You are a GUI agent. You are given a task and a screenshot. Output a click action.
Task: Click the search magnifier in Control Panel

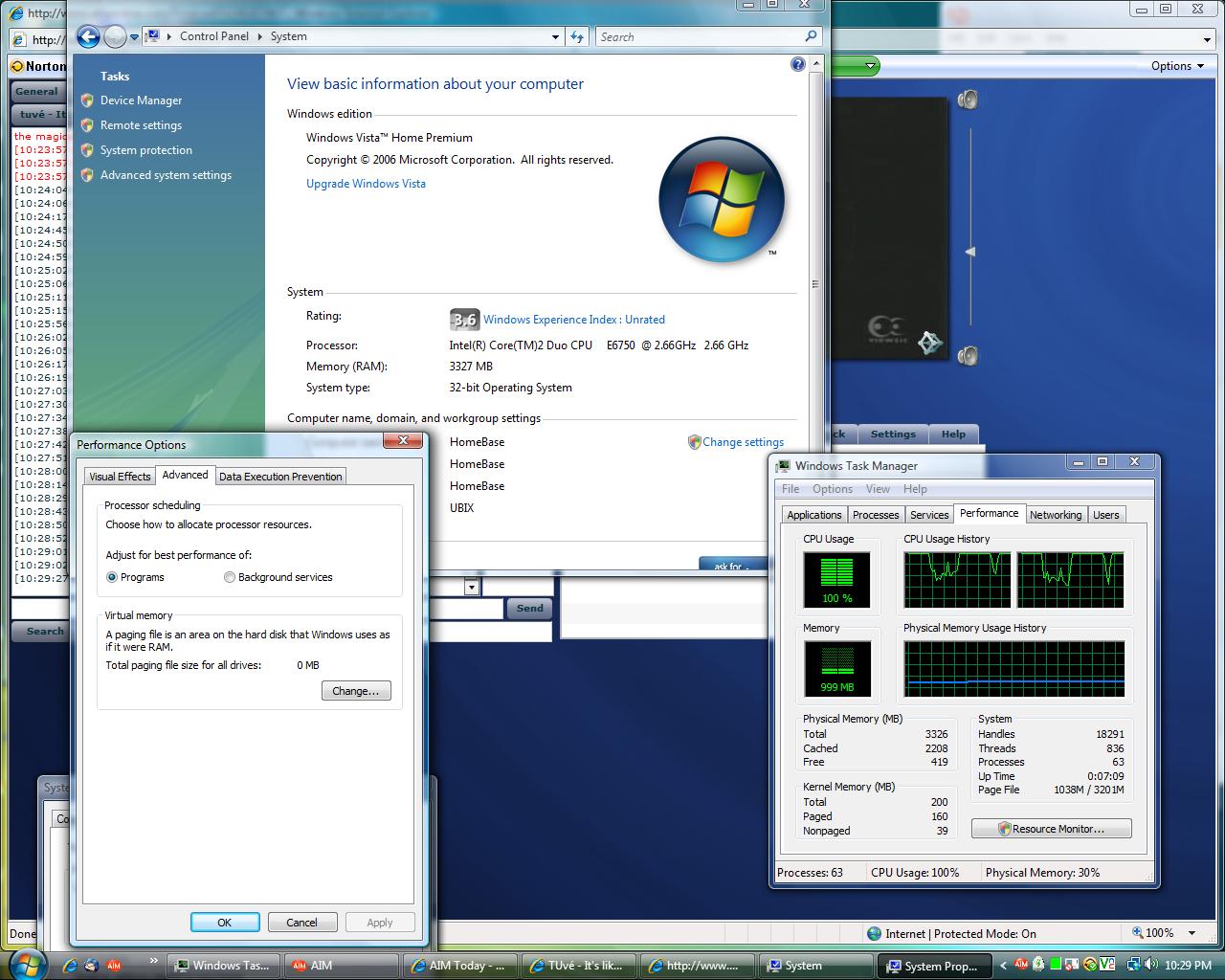[811, 36]
